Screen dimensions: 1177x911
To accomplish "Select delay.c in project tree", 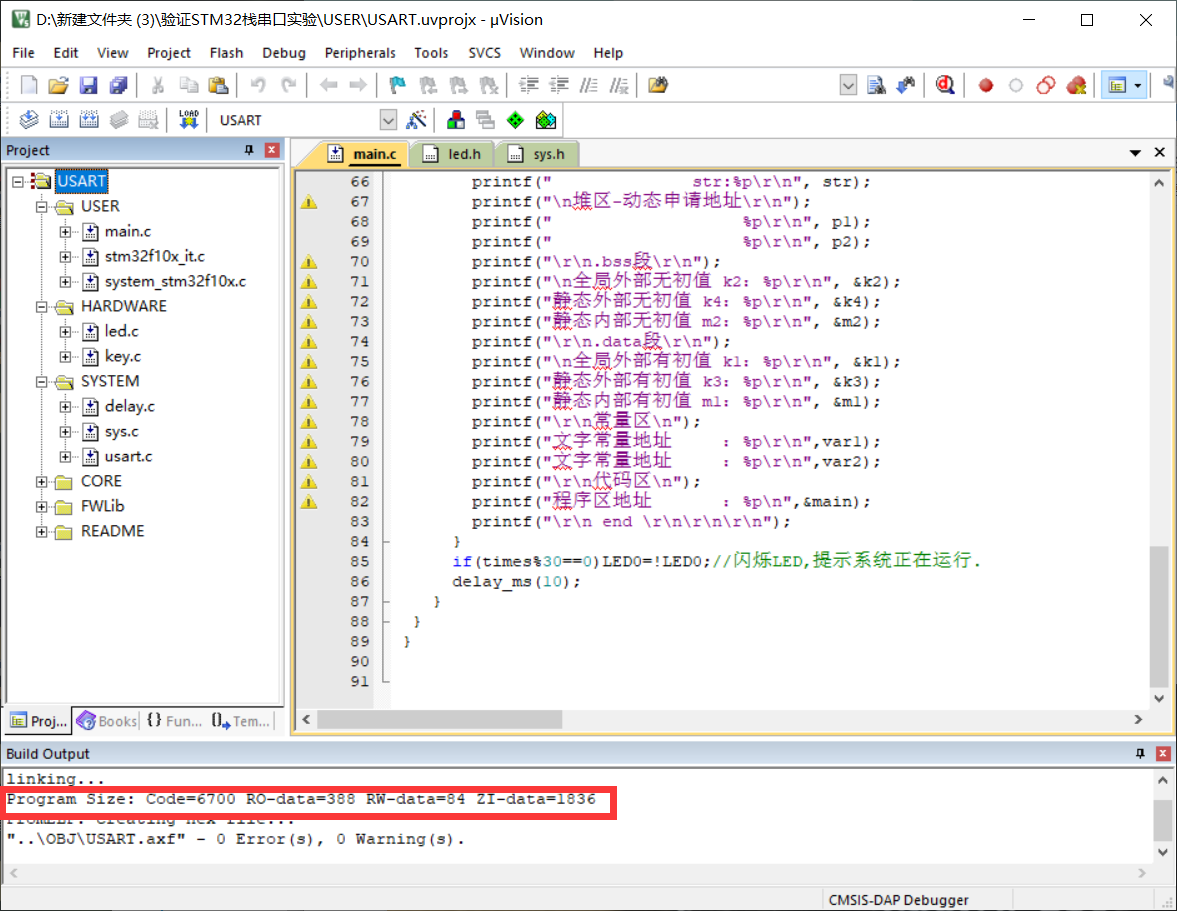I will pos(130,406).
